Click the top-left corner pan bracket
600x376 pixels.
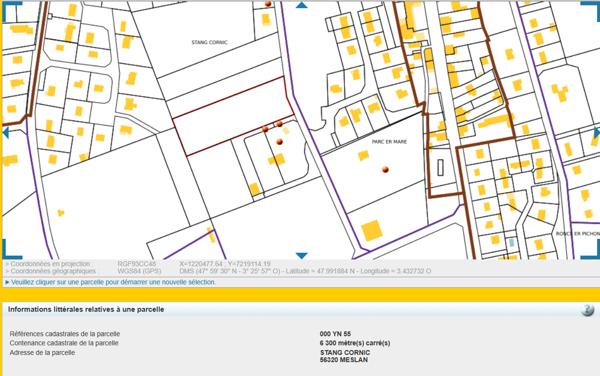(11, 11)
